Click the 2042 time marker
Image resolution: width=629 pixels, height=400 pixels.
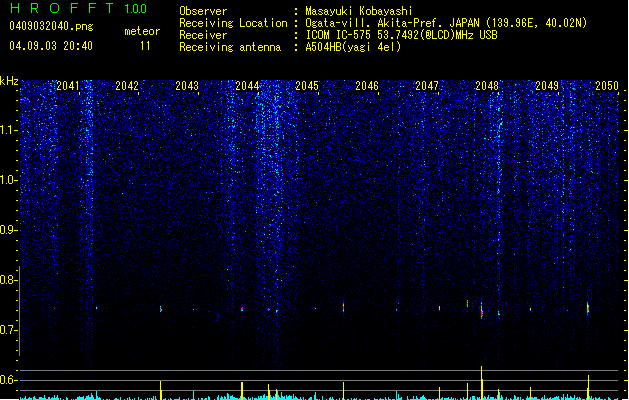(127, 86)
